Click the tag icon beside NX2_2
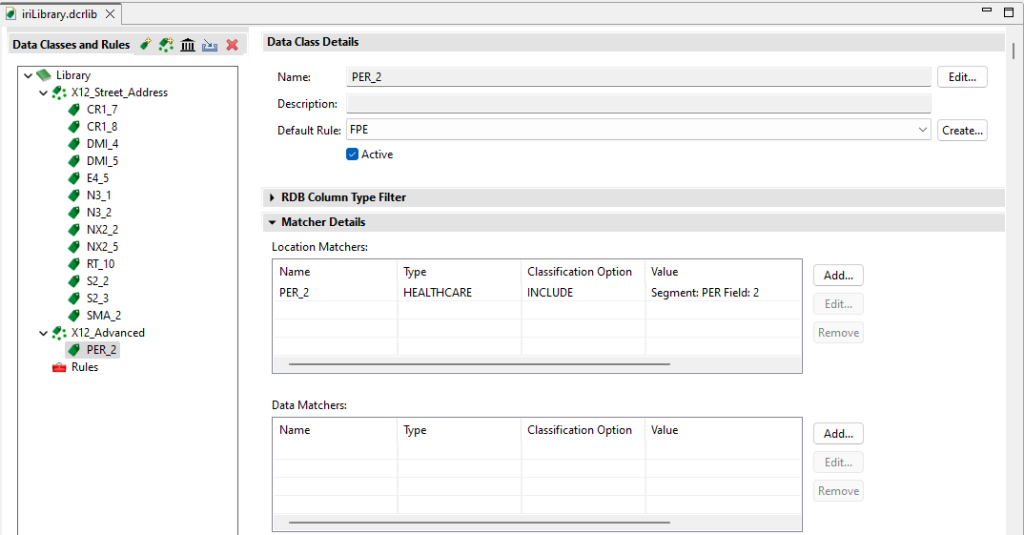The width and height of the screenshot is (1024, 535). 74,230
